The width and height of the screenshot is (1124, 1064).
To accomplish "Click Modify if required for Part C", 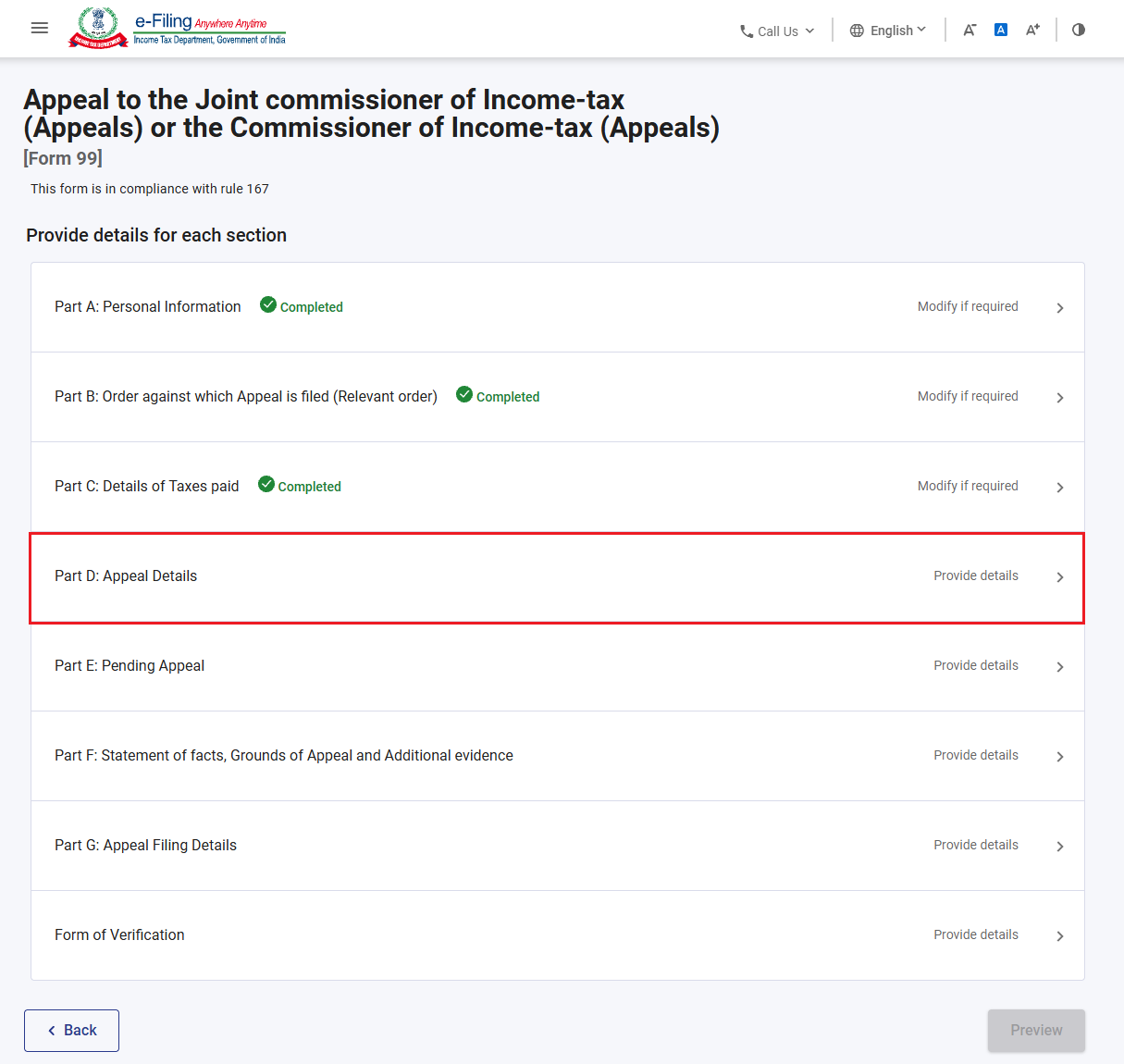I will click(x=968, y=486).
